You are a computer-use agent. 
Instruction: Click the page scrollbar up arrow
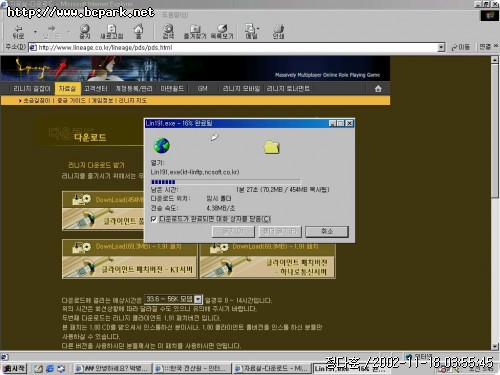point(495,60)
